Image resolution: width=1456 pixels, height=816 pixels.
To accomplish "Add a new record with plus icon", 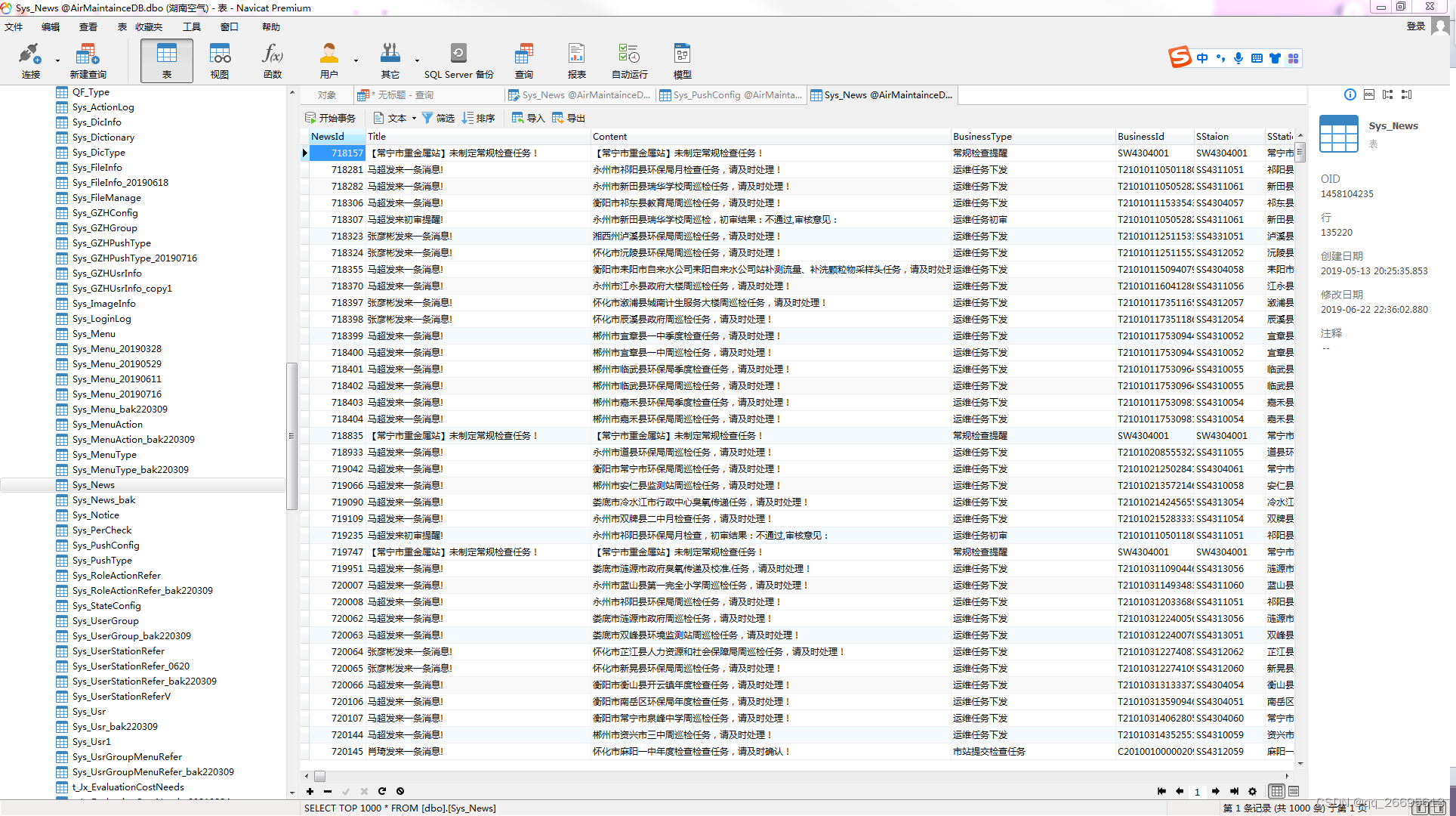I will tap(310, 791).
